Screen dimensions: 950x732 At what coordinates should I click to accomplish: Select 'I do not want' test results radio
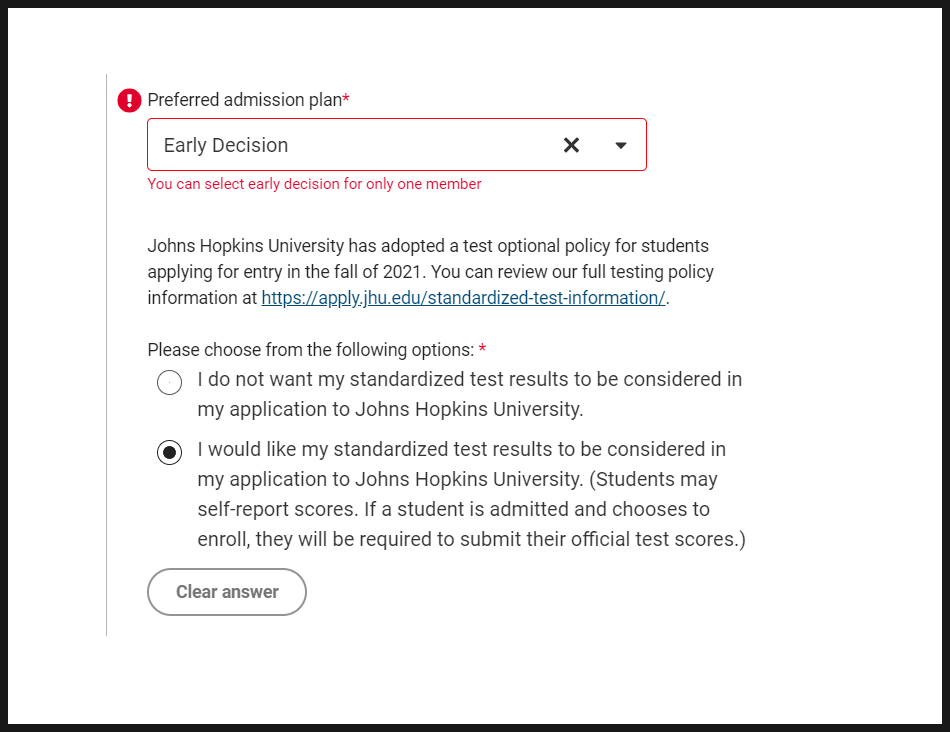pos(170,382)
